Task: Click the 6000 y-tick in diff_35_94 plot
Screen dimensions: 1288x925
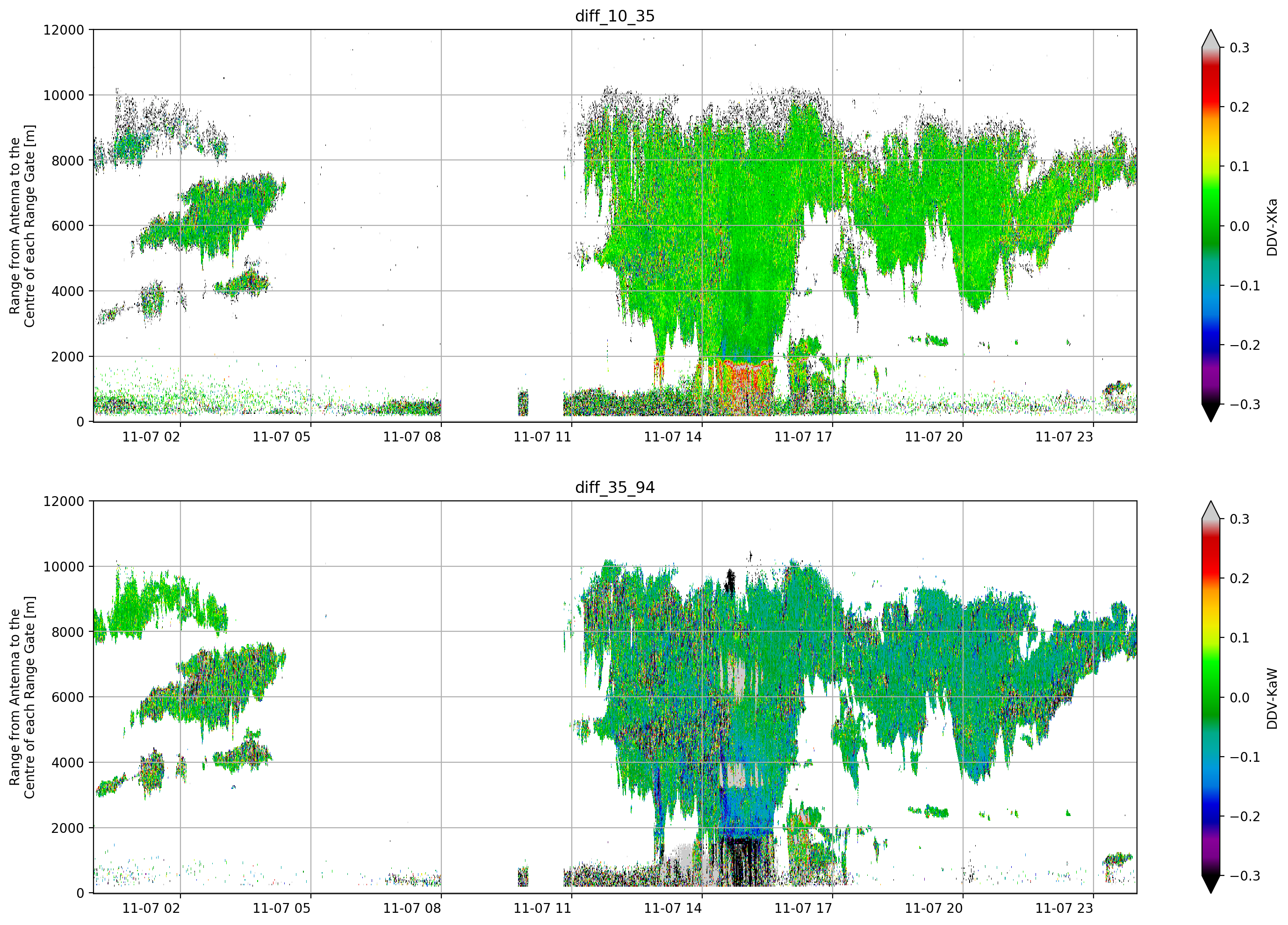Action: (68, 698)
